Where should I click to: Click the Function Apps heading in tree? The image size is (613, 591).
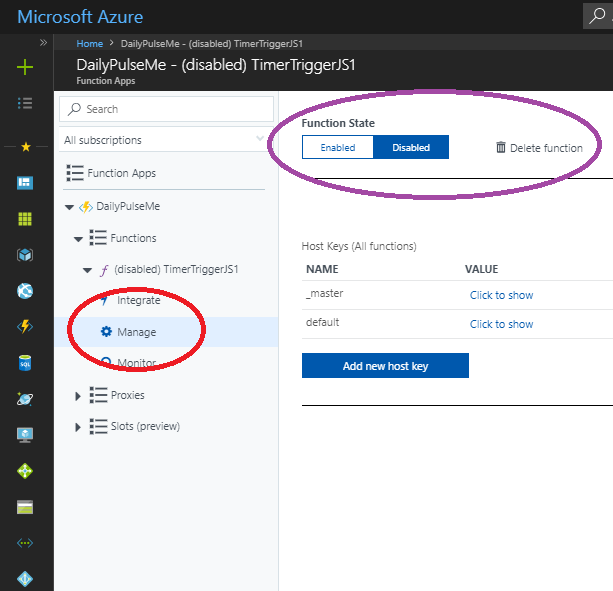tap(122, 173)
